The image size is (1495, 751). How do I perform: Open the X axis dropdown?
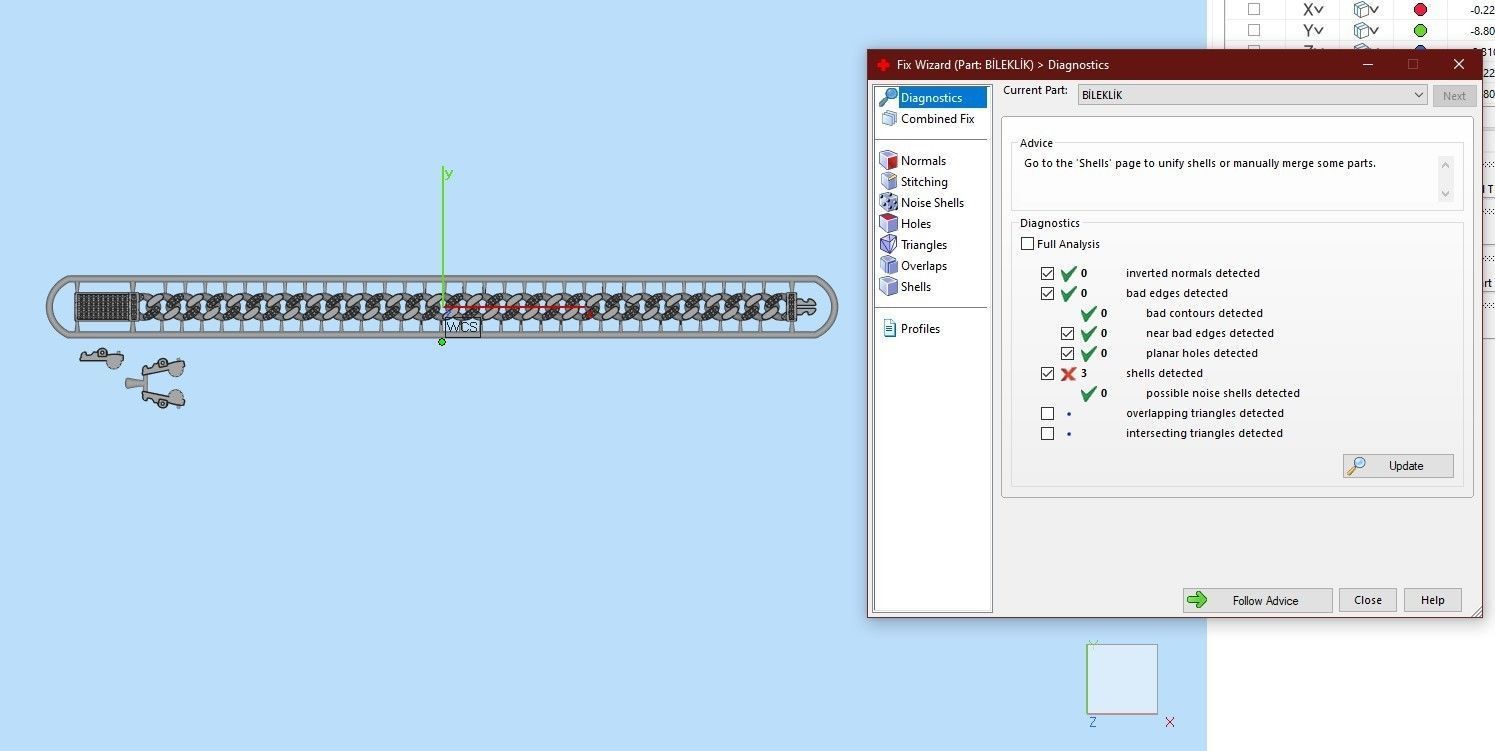(1313, 9)
